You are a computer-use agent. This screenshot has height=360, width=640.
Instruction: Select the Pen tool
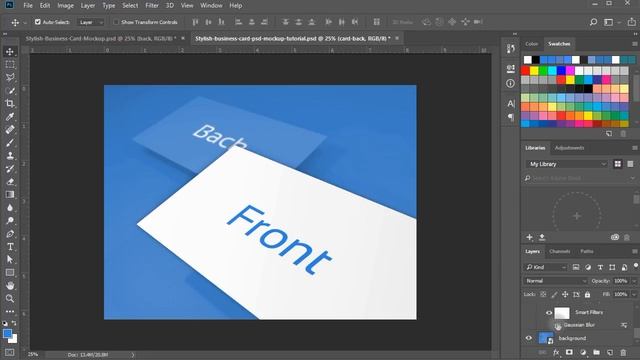pyautogui.click(x=10, y=234)
